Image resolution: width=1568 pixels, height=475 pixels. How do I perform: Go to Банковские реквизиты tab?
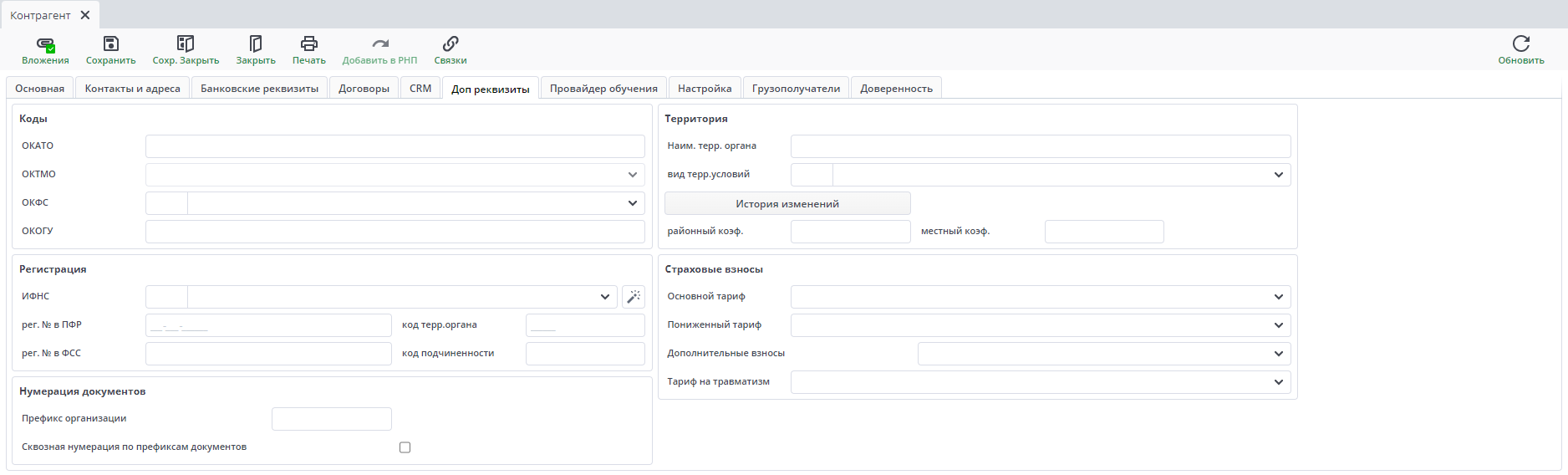coord(260,88)
